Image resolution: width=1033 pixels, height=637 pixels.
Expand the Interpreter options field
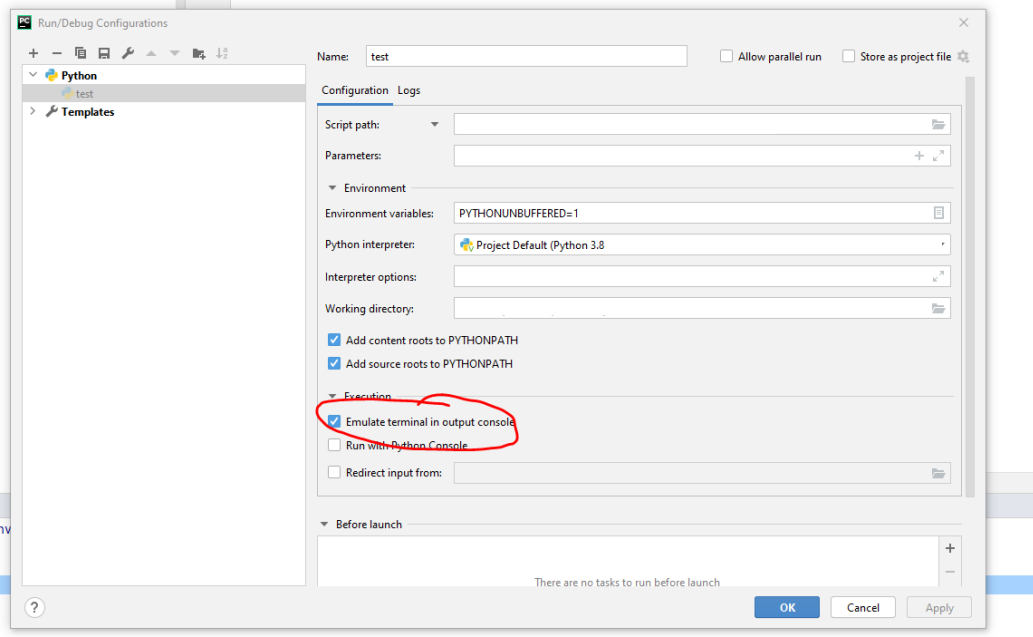(x=938, y=277)
